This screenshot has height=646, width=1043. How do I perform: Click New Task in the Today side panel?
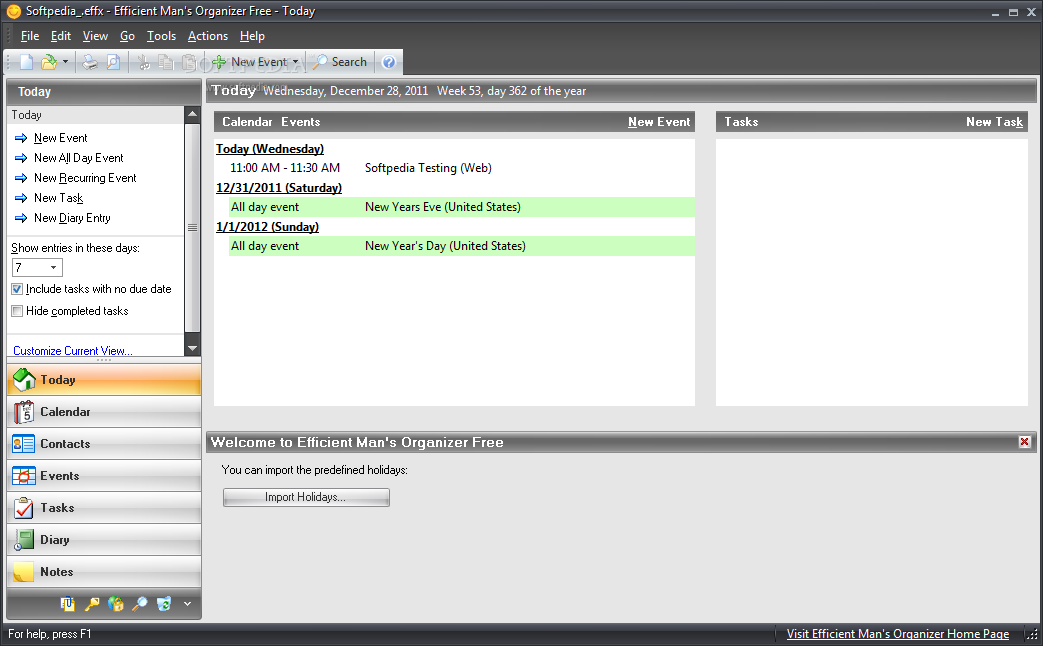[x=59, y=198]
